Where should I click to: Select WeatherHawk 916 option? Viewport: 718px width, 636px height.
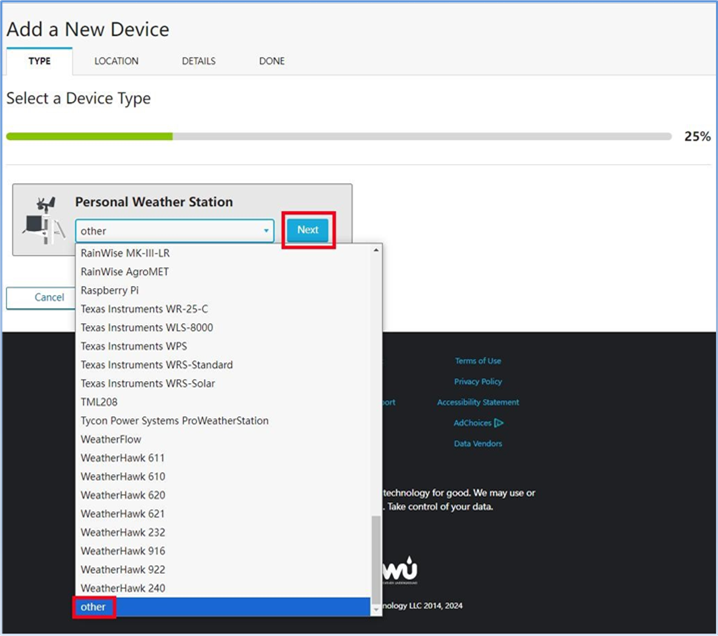pos(223,551)
